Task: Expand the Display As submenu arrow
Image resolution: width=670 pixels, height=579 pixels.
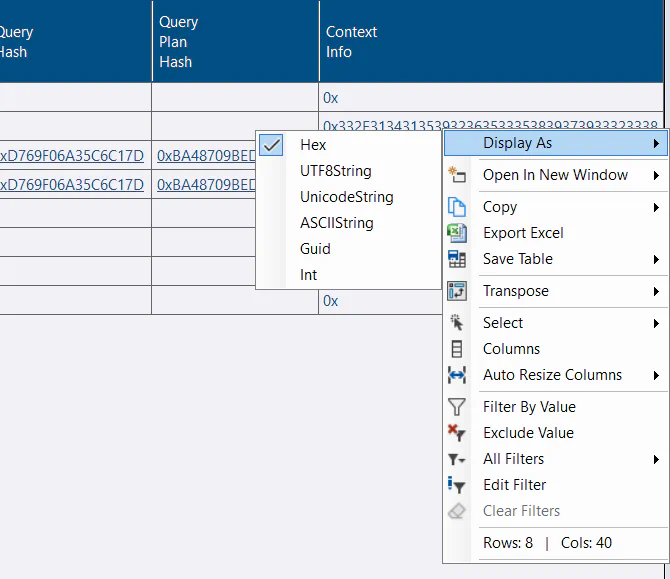Action: coord(656,143)
